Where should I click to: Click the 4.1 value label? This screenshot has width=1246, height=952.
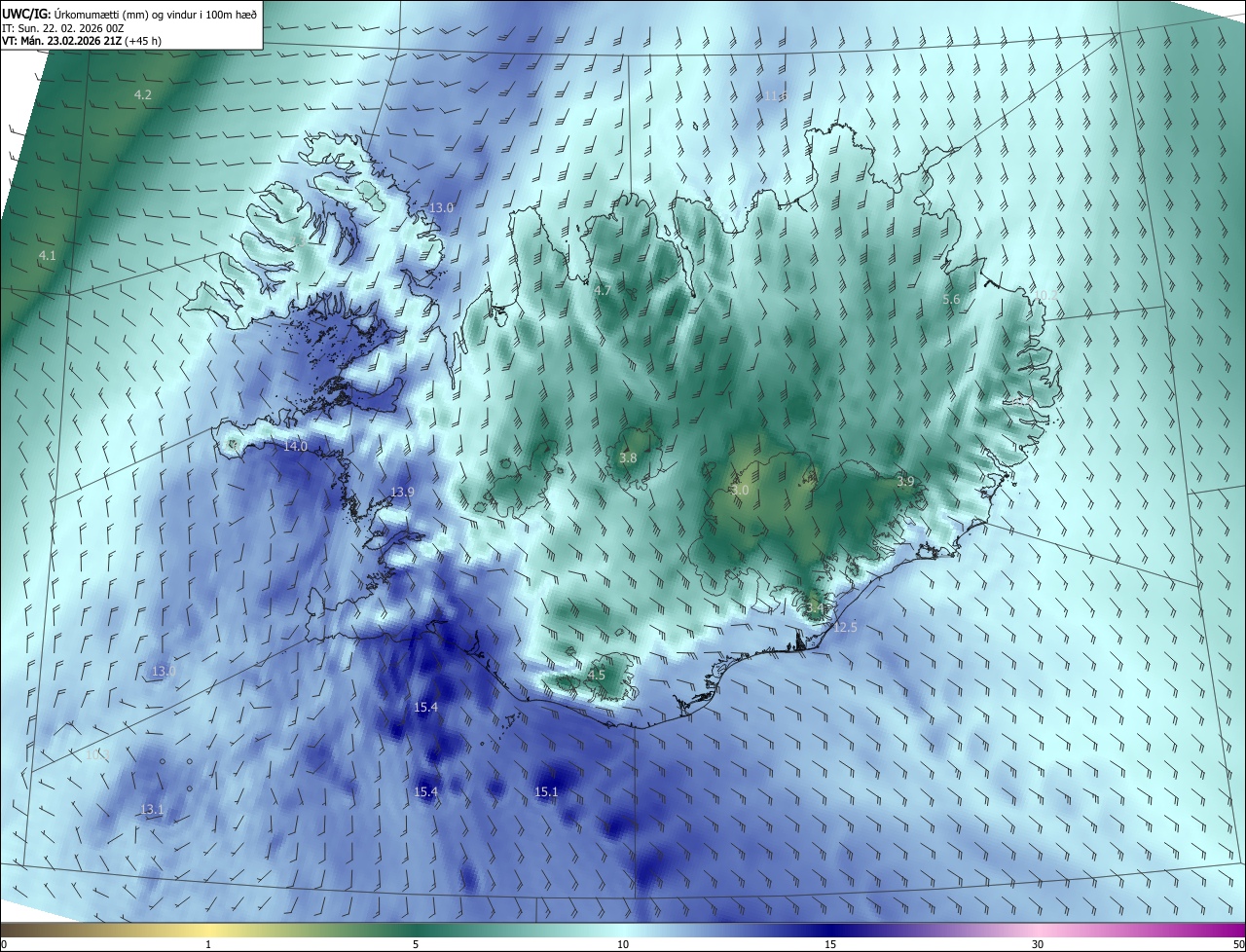click(x=48, y=256)
